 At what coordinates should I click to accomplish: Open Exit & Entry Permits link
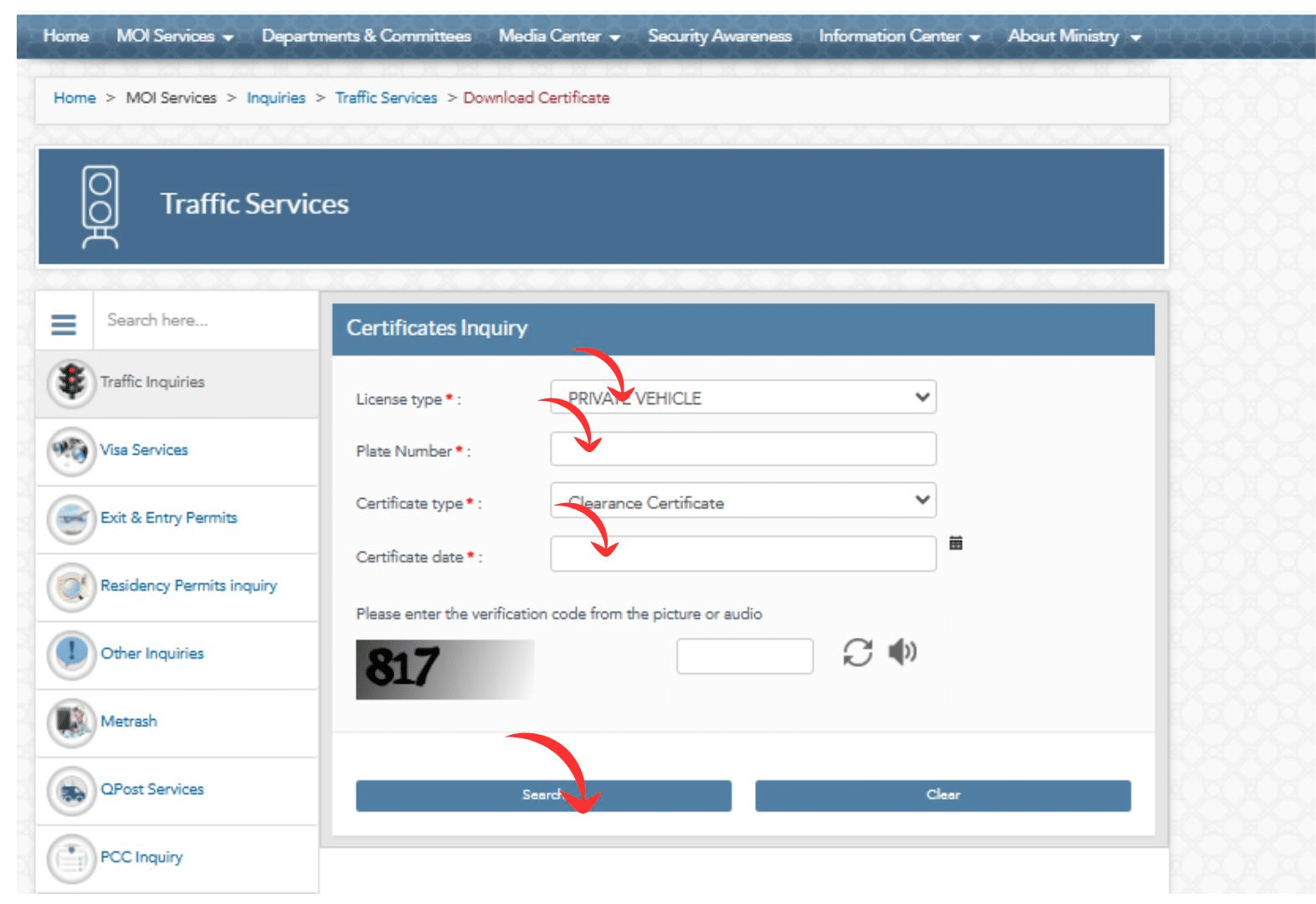click(169, 517)
